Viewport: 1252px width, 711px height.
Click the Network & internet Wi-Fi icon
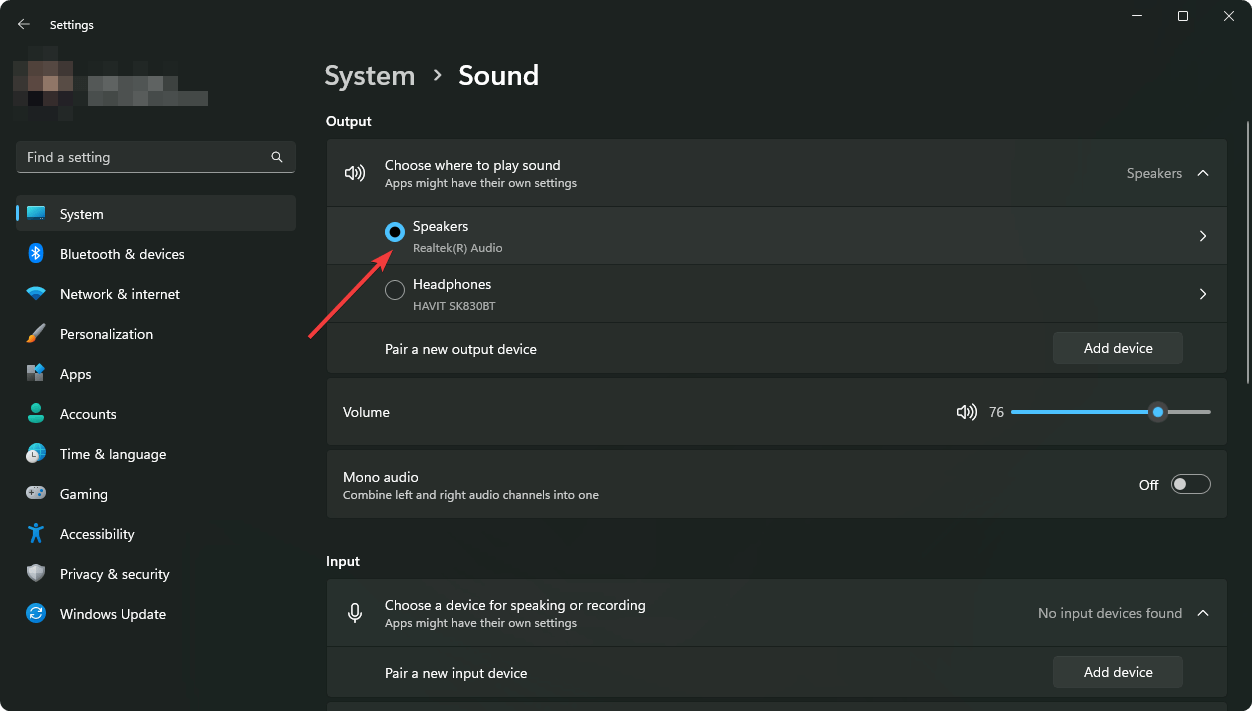(36, 294)
